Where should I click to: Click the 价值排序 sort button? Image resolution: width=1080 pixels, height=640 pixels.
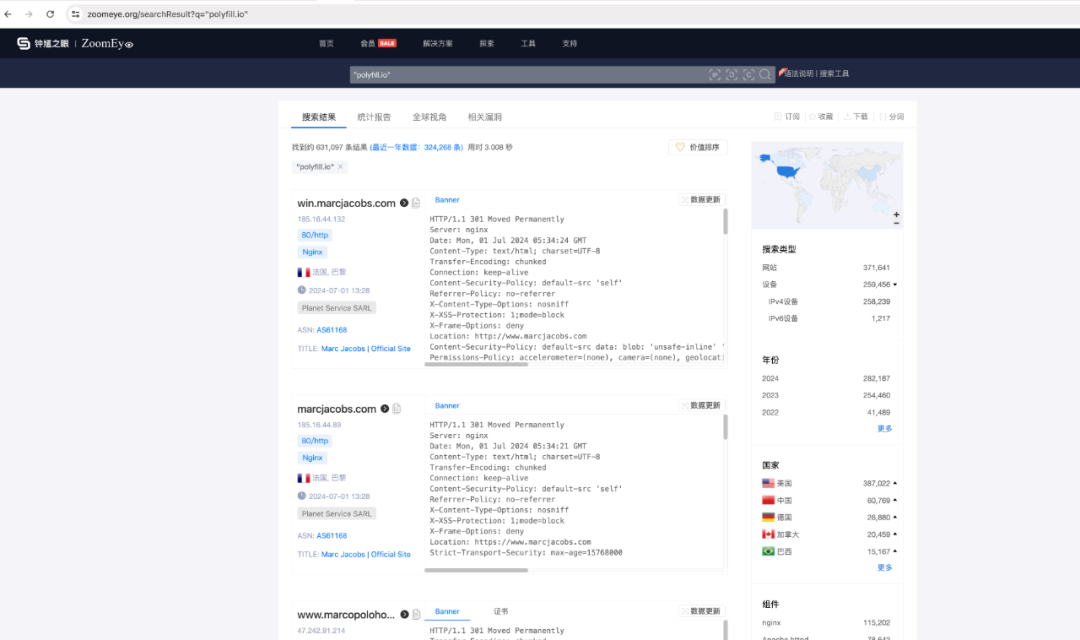[698, 147]
